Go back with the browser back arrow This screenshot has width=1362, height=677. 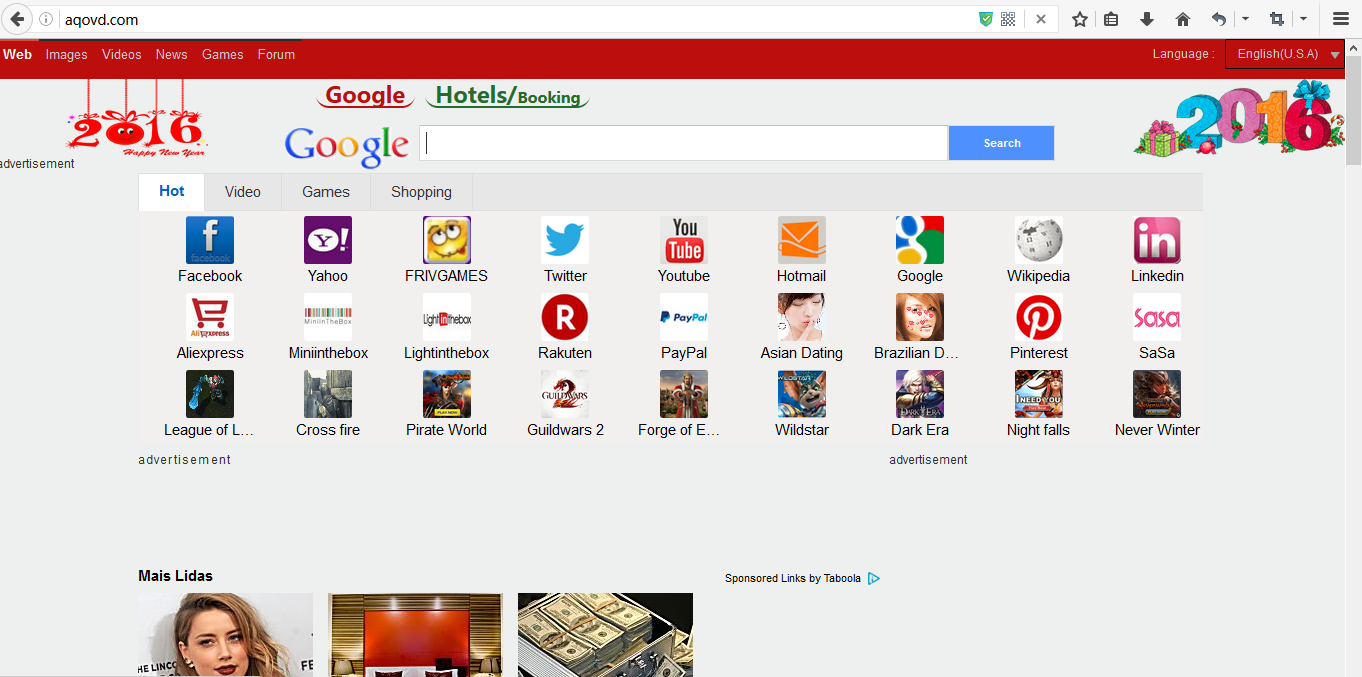click(17, 19)
